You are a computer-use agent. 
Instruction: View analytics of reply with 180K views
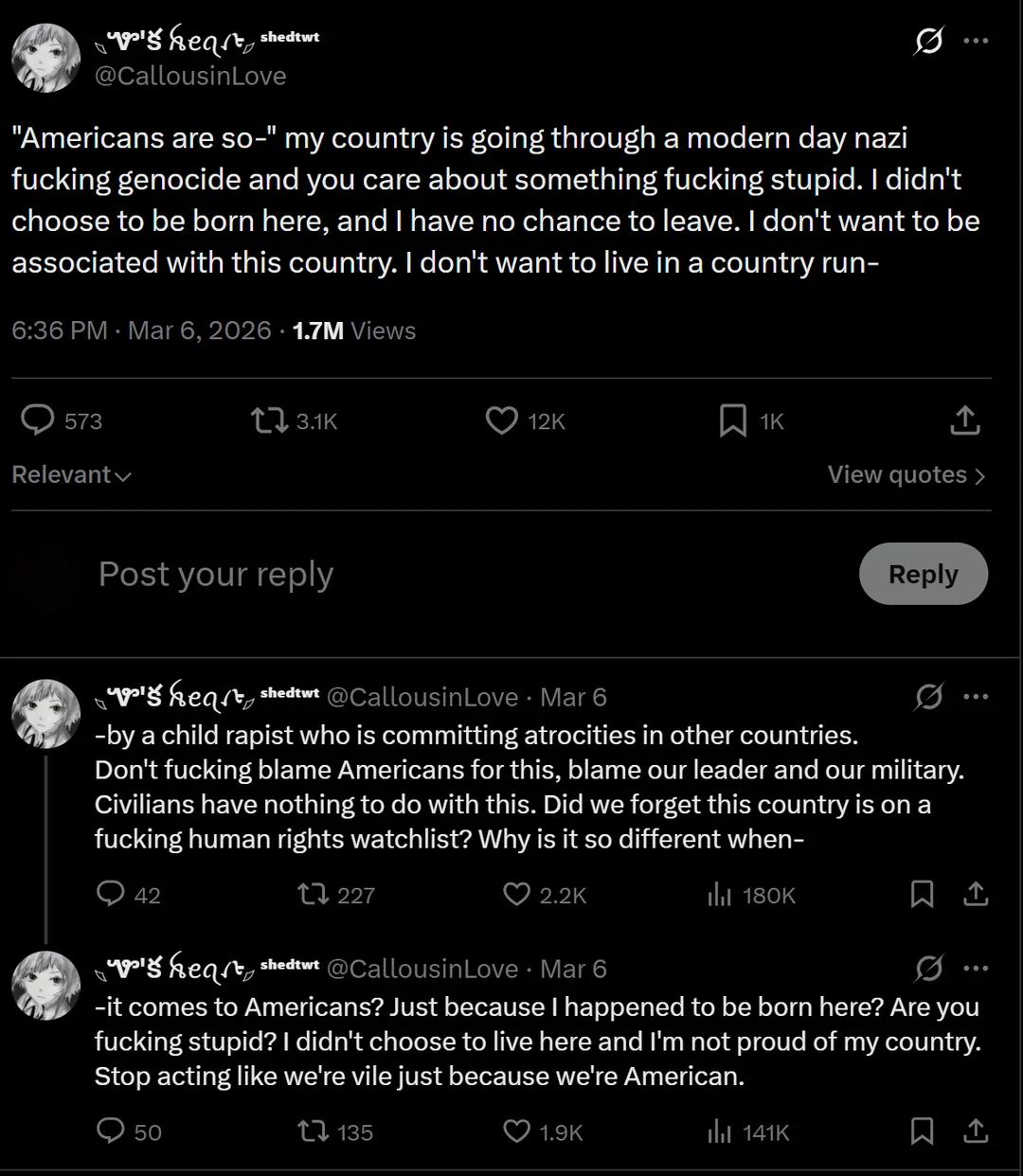click(x=720, y=894)
